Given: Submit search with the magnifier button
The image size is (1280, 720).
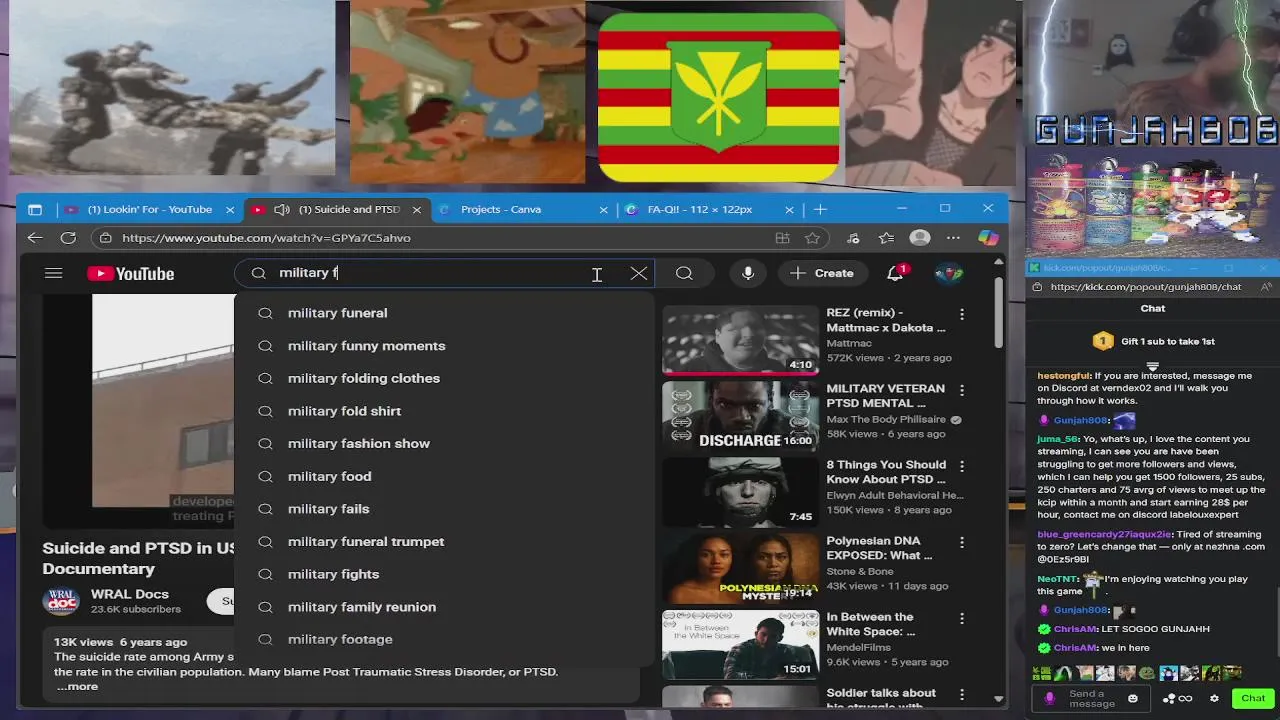Looking at the screenshot, I should click(x=684, y=273).
